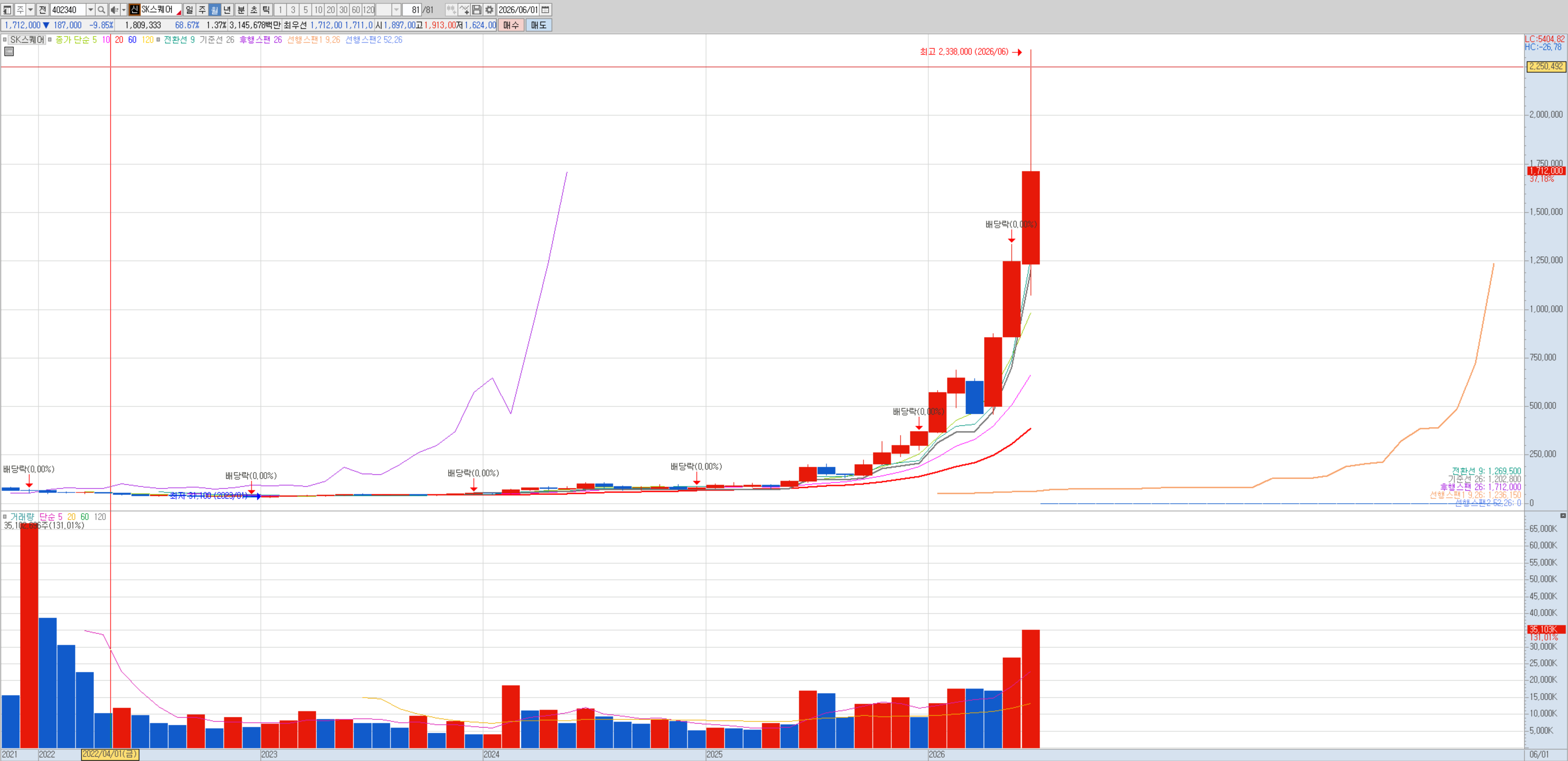Open the calendar date picker icon
The width and height of the screenshot is (1568, 761).
[x=546, y=10]
